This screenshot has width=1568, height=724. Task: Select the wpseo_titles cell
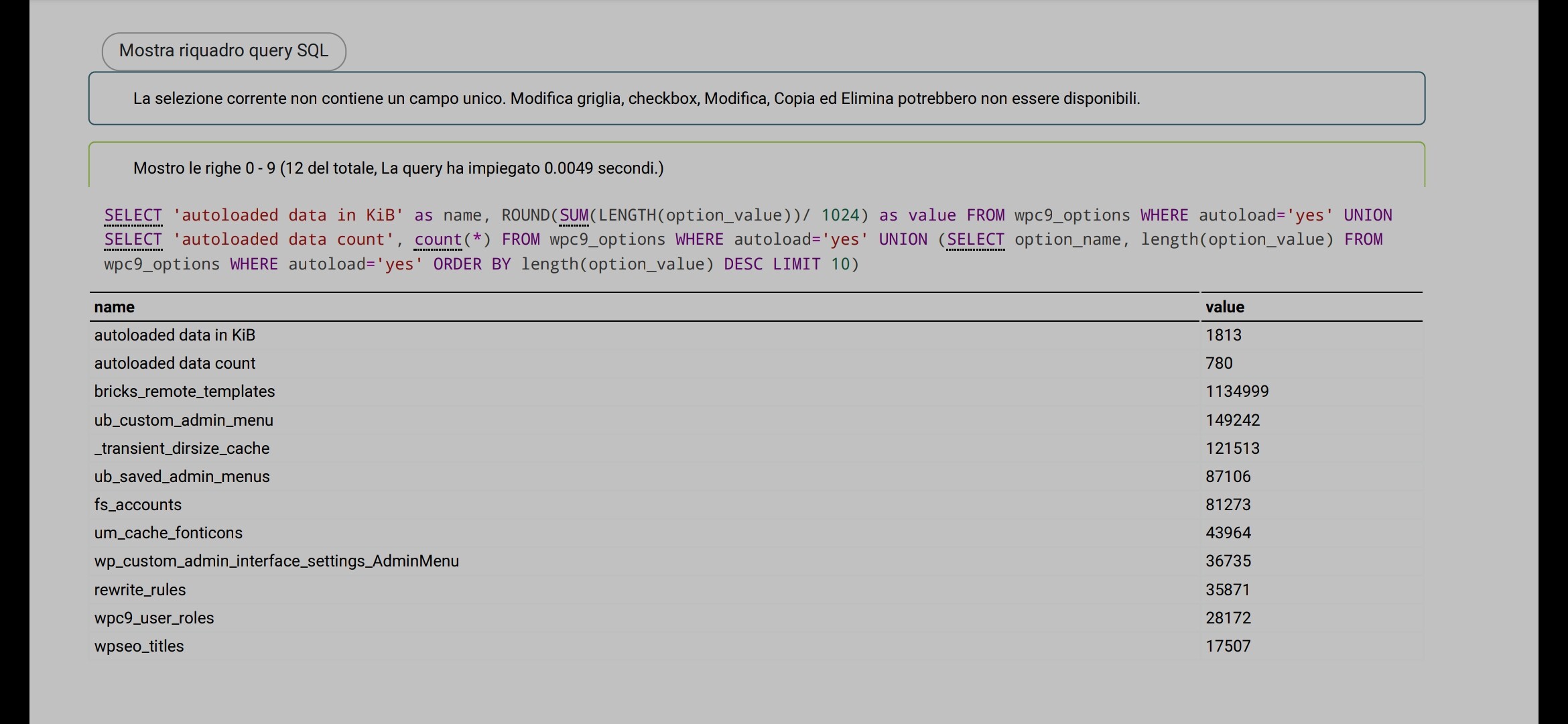(644, 646)
